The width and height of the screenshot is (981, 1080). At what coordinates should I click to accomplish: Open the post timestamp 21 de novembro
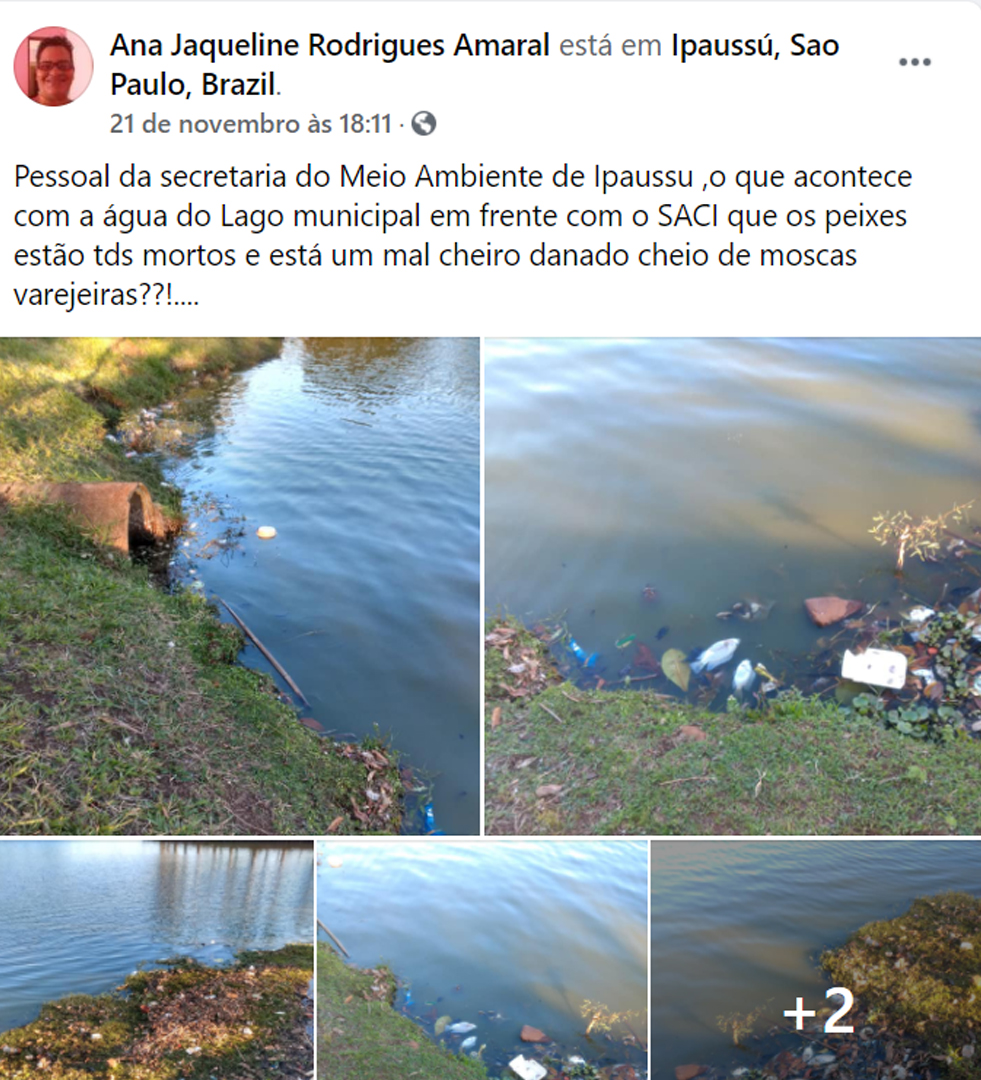click(x=251, y=124)
